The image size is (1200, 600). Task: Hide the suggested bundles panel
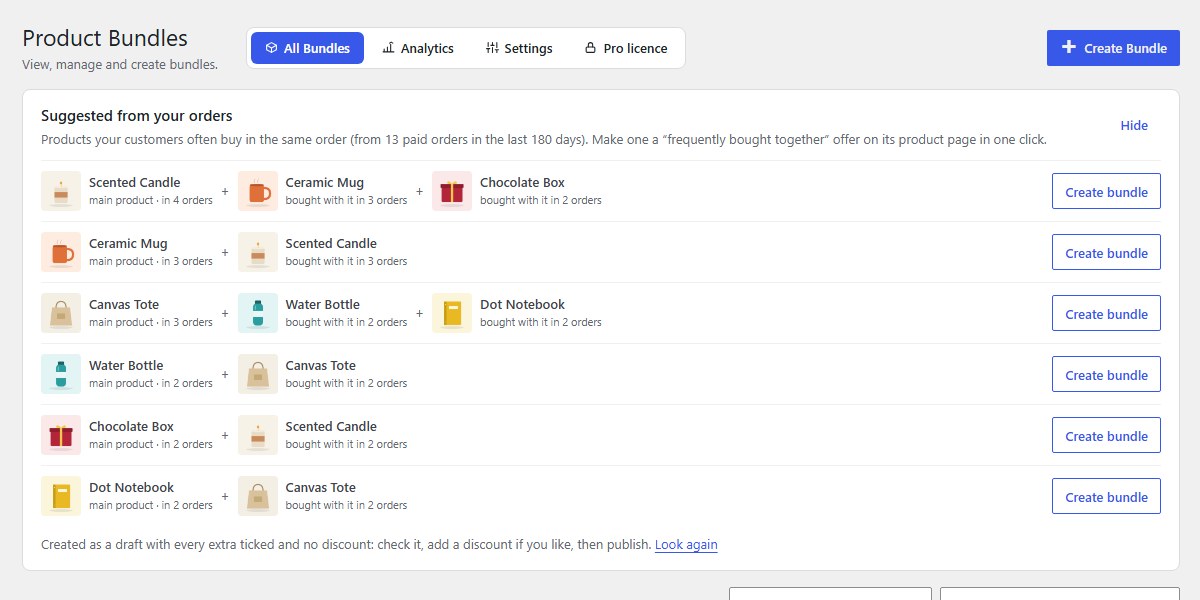point(1134,126)
